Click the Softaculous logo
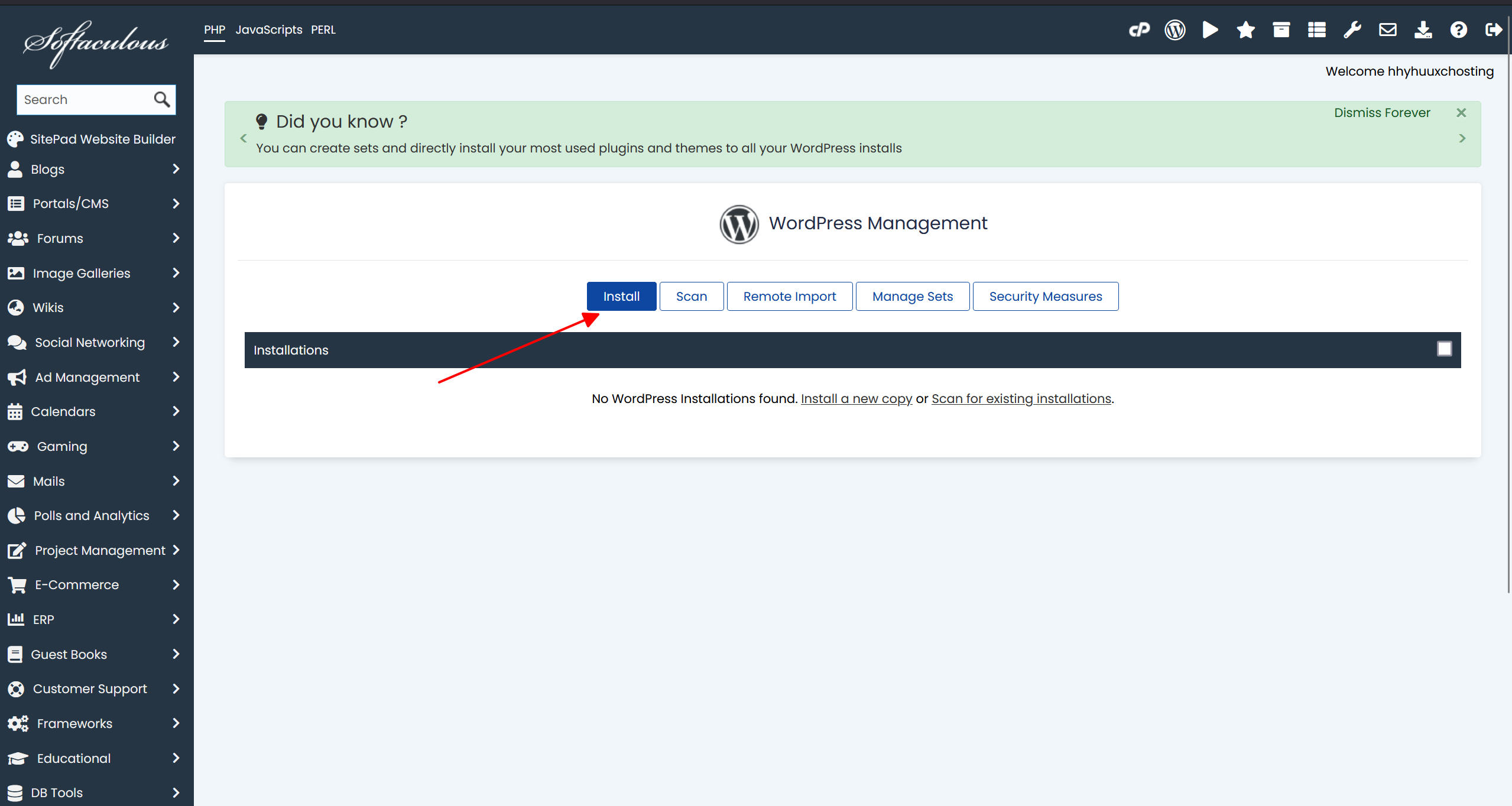This screenshot has height=806, width=1512. click(96, 44)
